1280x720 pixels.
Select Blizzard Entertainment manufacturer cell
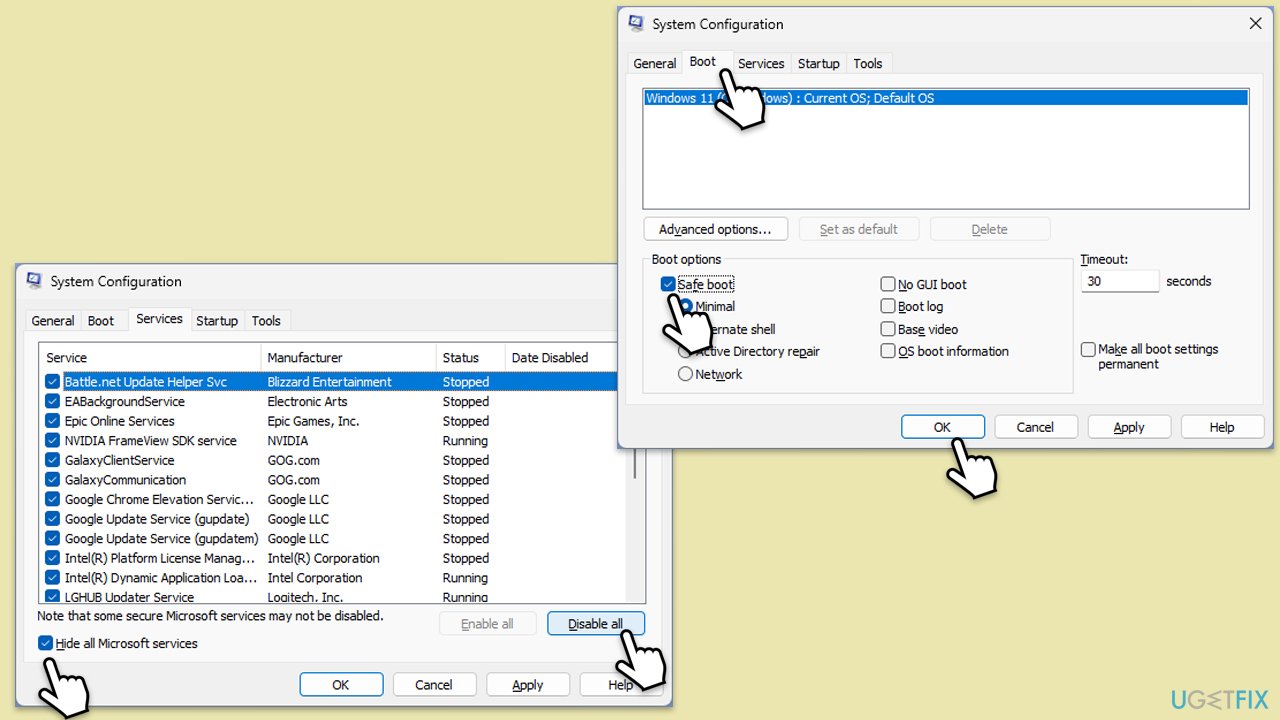pyautogui.click(x=329, y=382)
